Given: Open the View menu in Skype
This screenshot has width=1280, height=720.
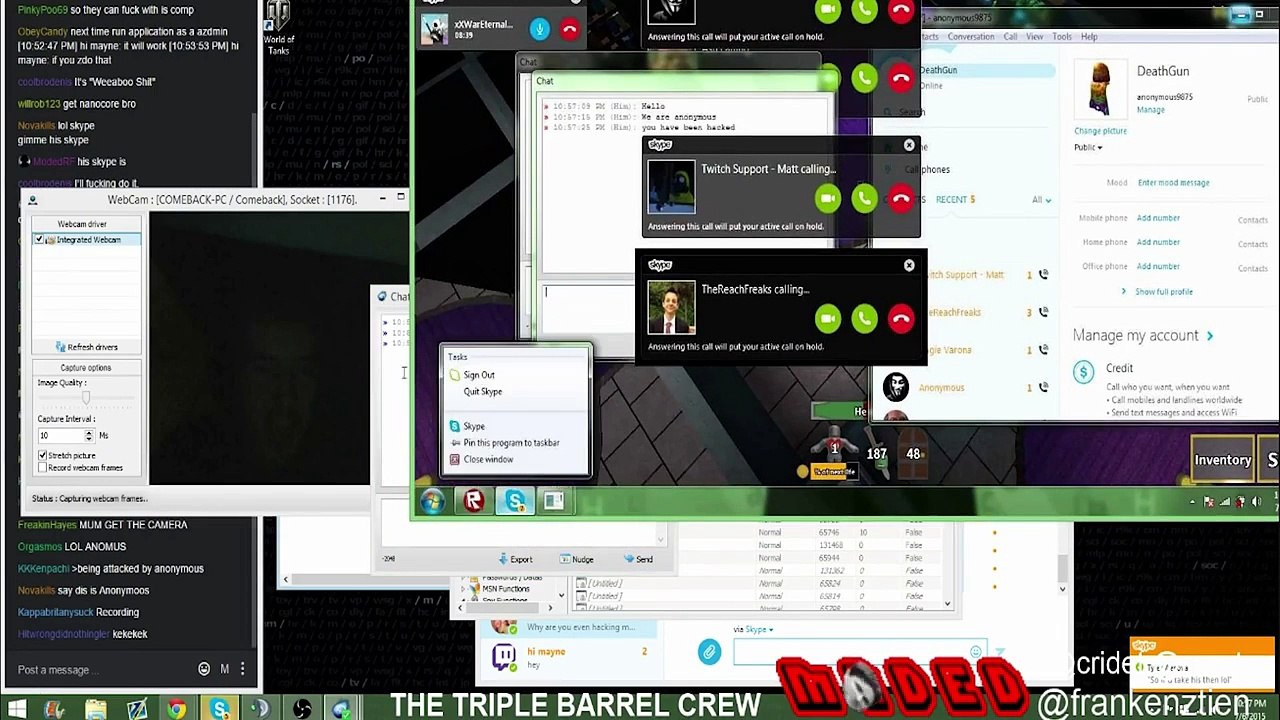Looking at the screenshot, I should (1034, 37).
